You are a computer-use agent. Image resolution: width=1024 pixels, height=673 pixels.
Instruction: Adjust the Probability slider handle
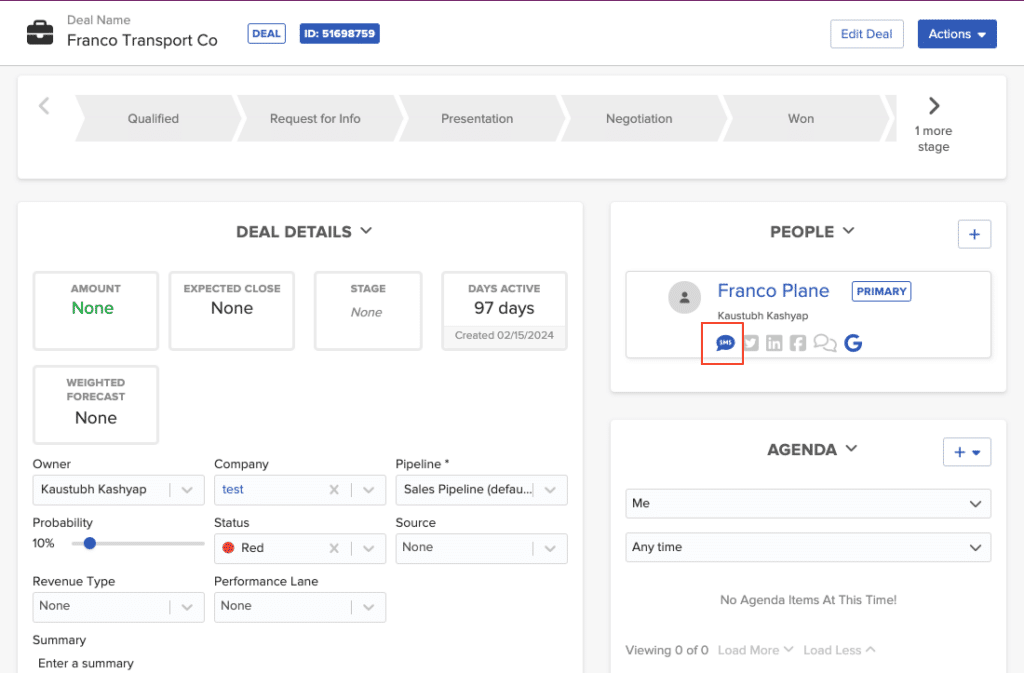(x=88, y=543)
